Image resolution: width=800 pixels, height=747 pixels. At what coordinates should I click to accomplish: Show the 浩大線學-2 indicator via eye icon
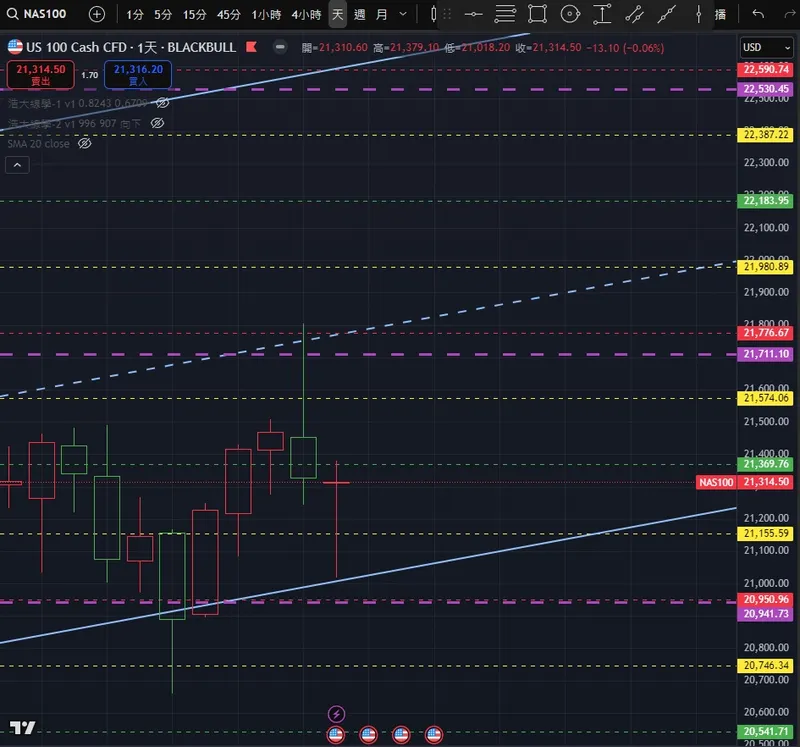(158, 123)
